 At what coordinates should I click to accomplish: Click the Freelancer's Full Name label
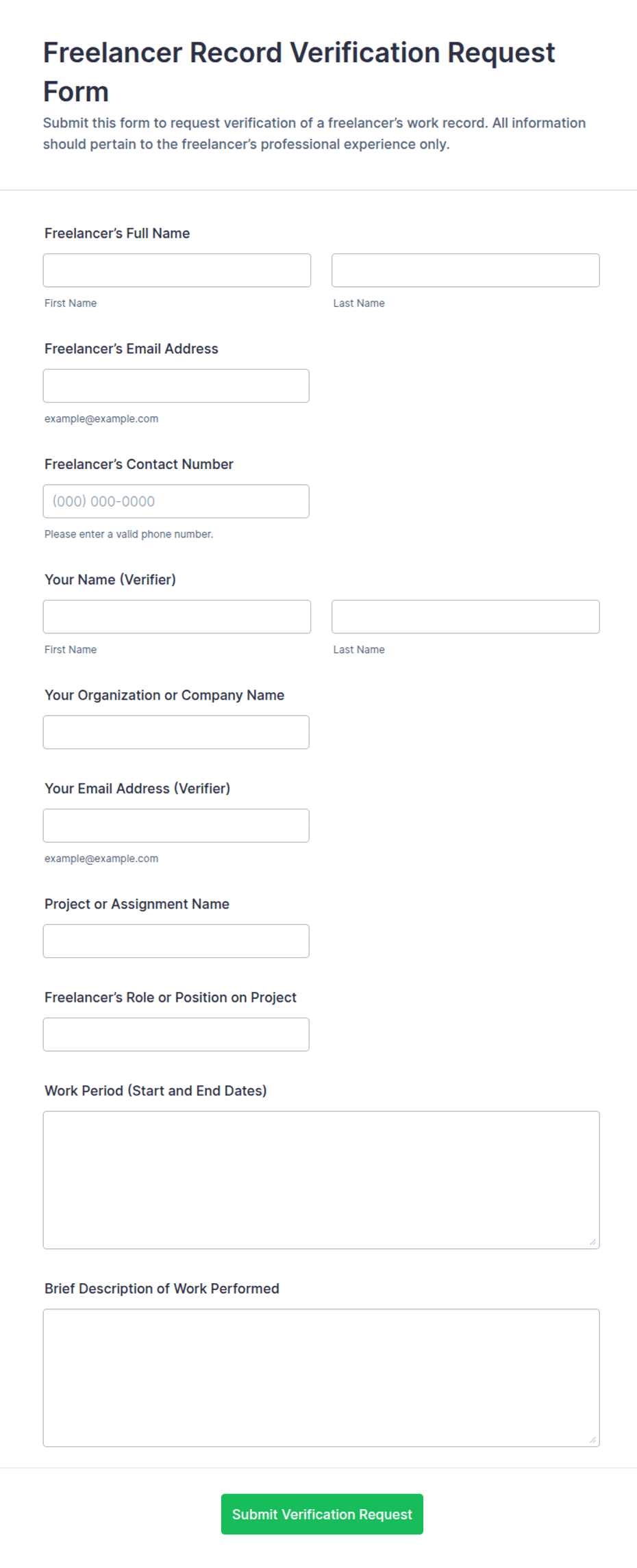click(x=117, y=233)
